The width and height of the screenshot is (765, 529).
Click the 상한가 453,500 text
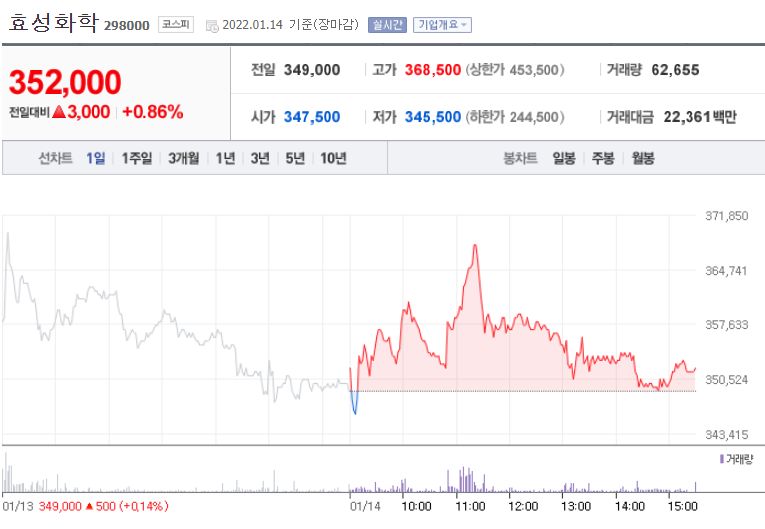tap(515, 70)
